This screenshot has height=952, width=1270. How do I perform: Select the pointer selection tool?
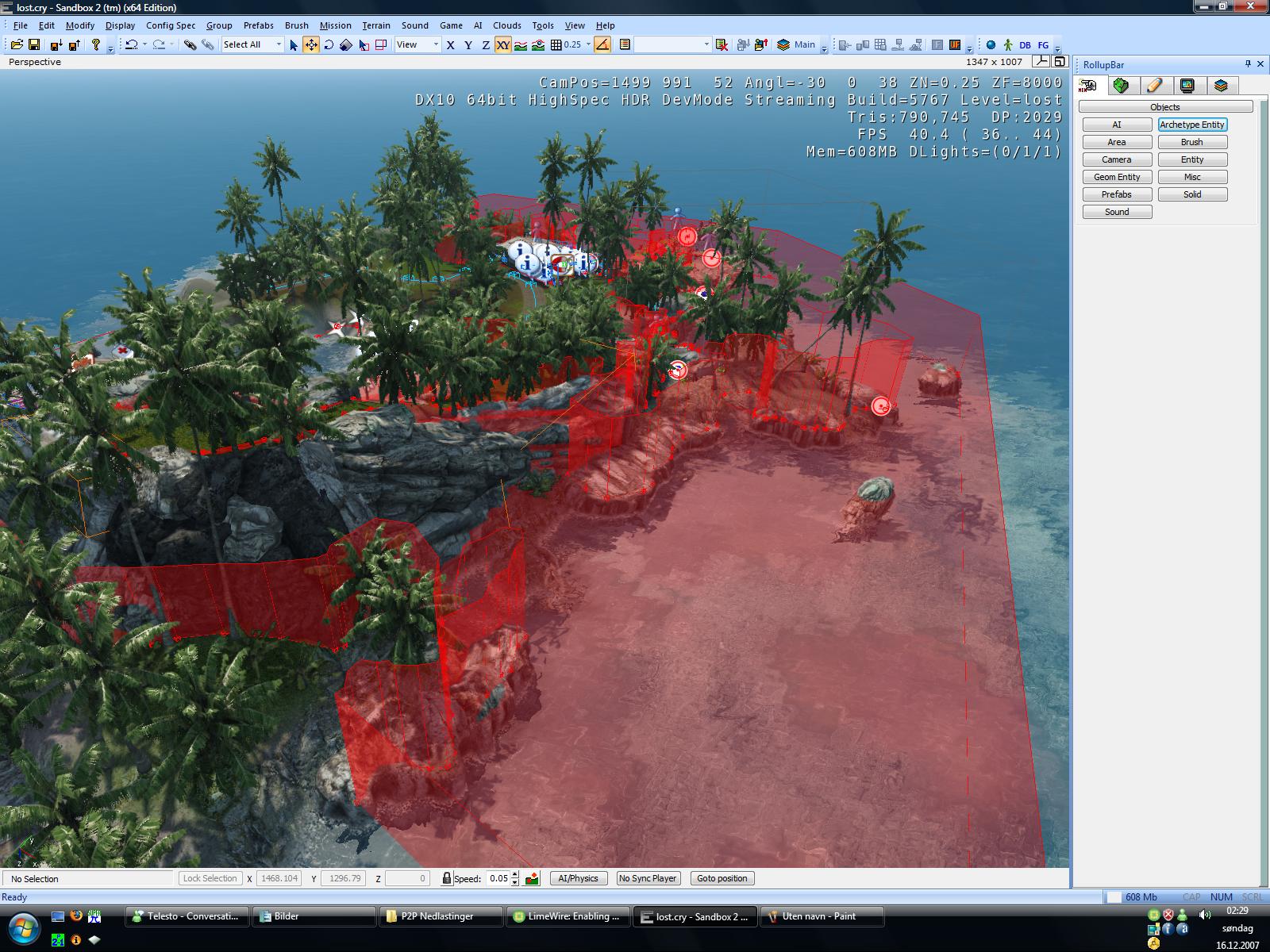tap(294, 44)
